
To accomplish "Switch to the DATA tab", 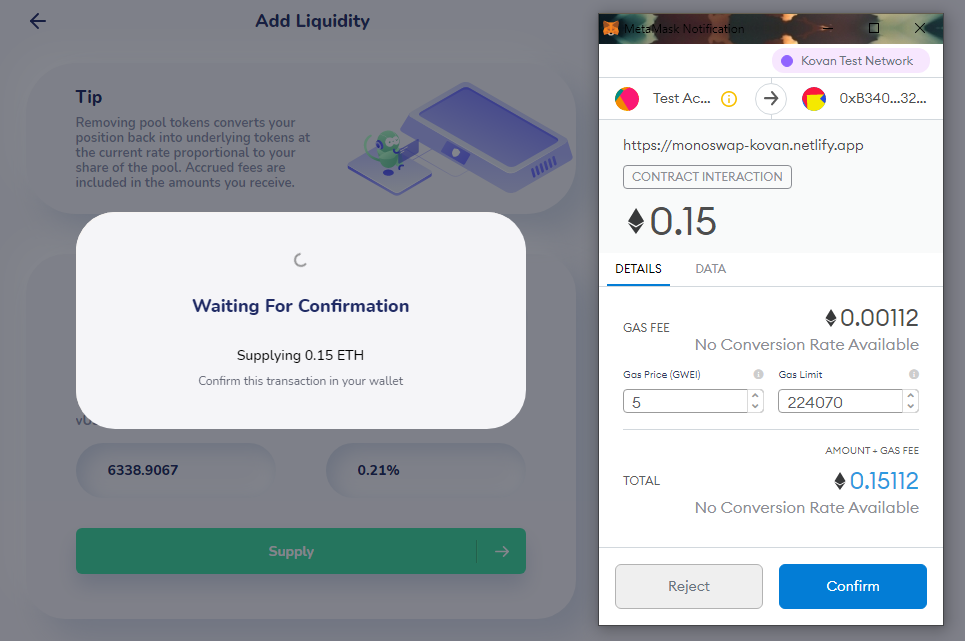I will (x=710, y=269).
